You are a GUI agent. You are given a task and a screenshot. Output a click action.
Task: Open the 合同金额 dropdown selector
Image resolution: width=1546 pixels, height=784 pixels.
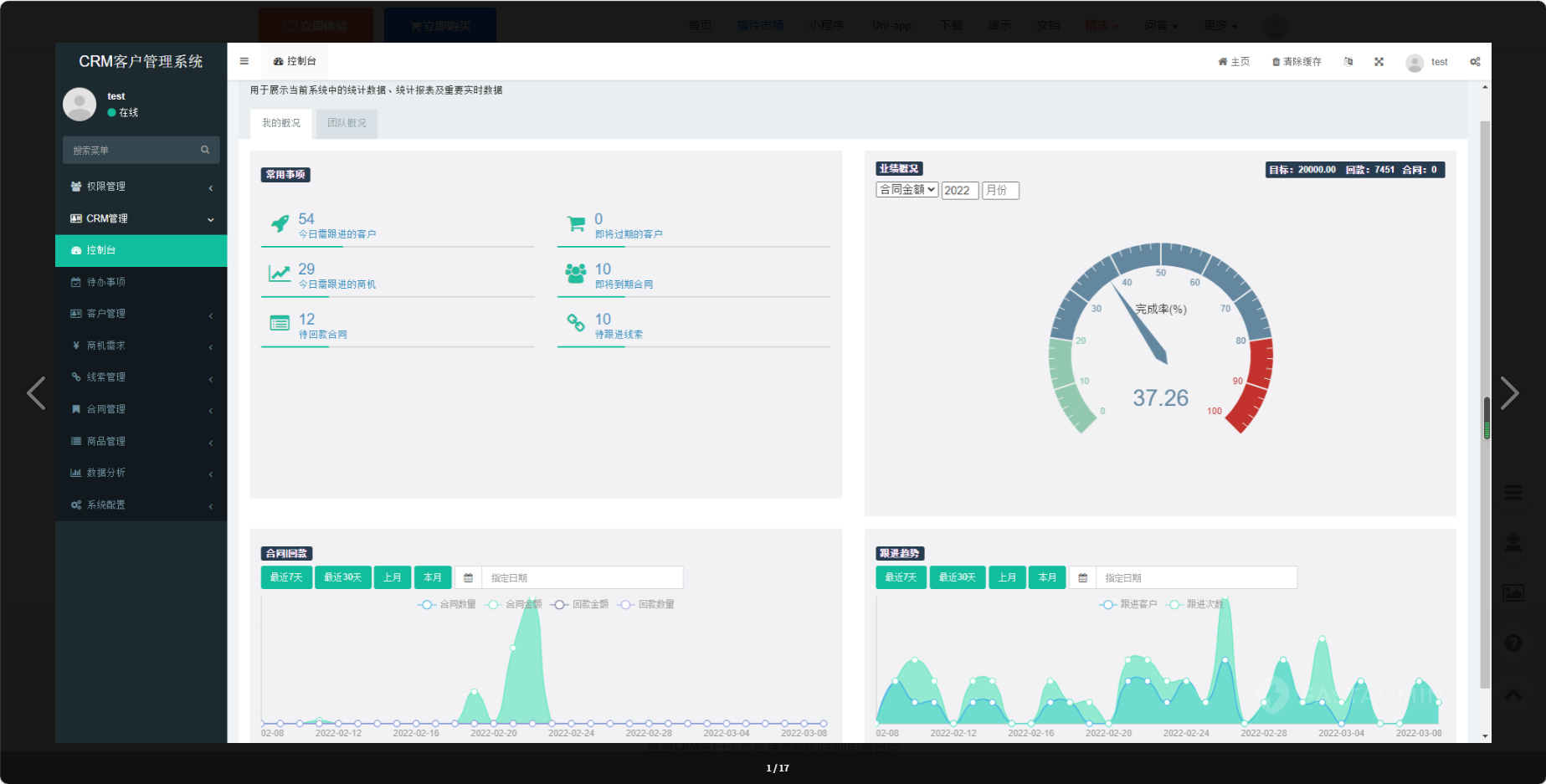(907, 190)
